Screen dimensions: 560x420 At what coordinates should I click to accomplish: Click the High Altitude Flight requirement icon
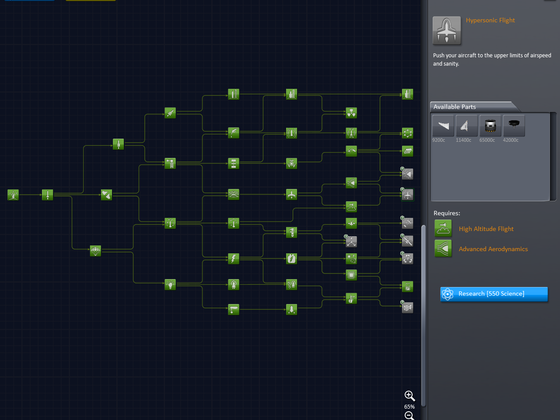(x=443, y=229)
